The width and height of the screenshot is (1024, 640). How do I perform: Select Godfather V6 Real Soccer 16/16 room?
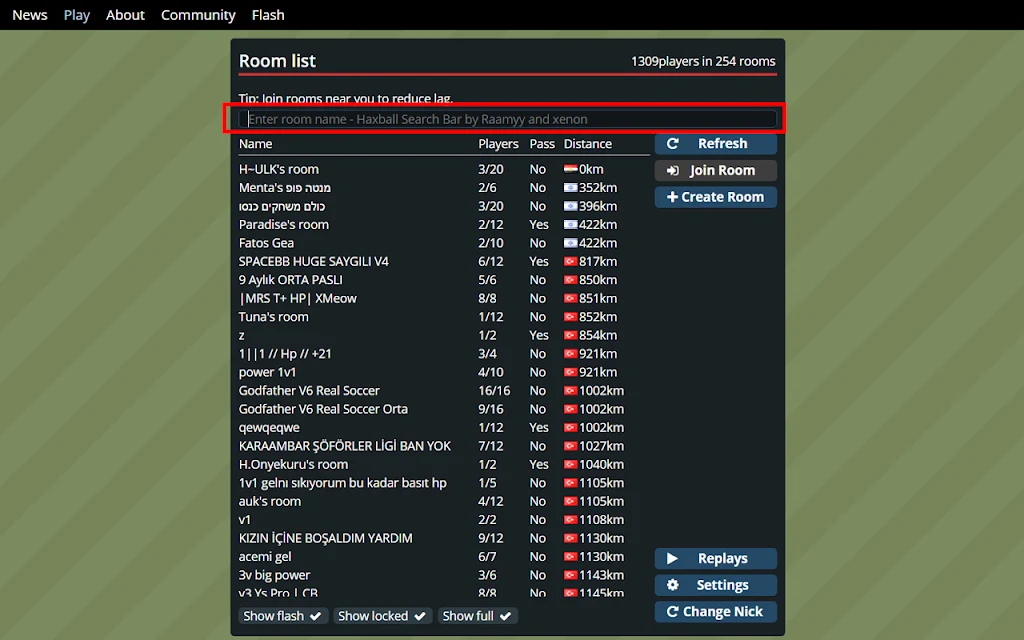click(443, 391)
